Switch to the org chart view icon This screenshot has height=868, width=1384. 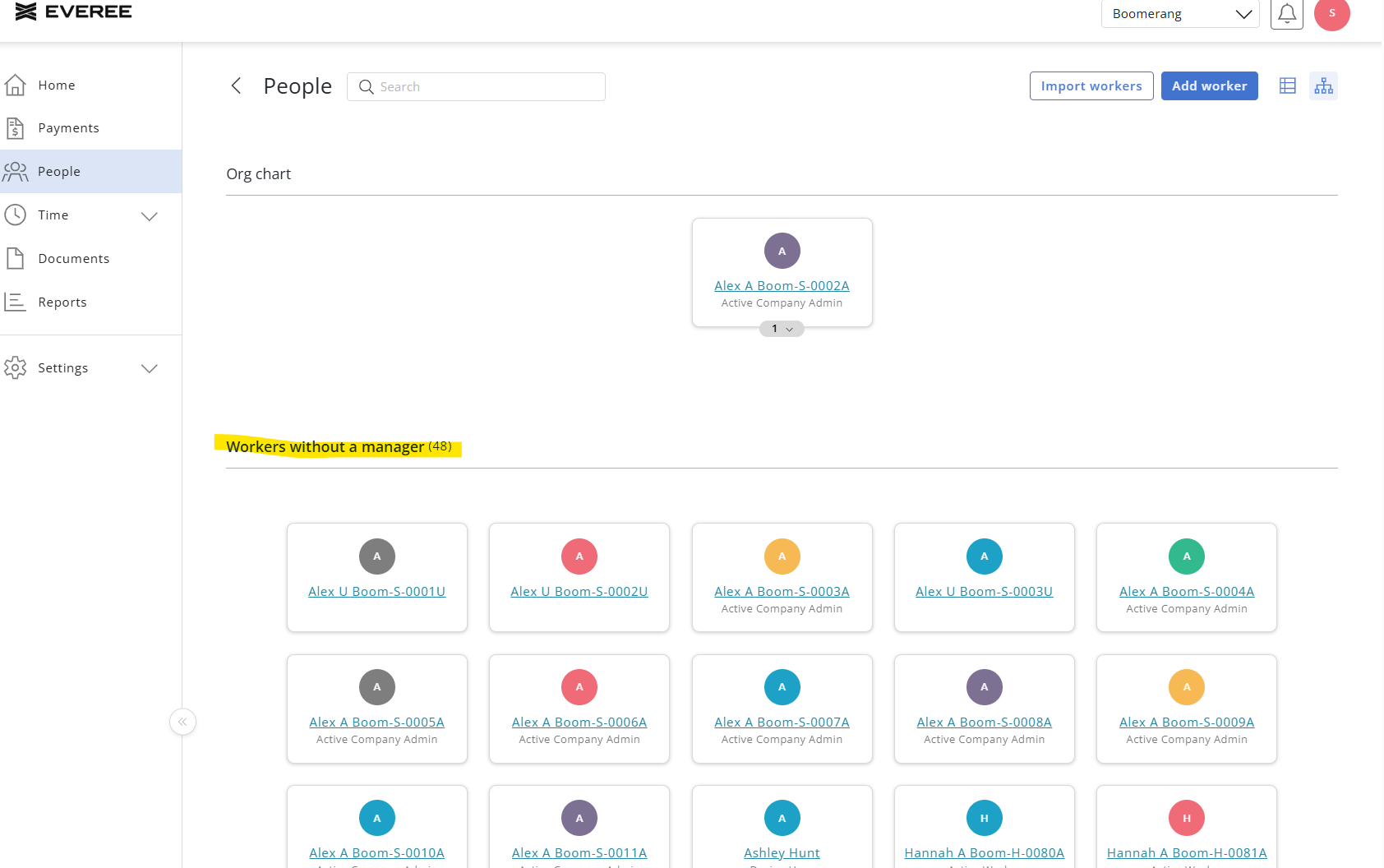(x=1323, y=85)
